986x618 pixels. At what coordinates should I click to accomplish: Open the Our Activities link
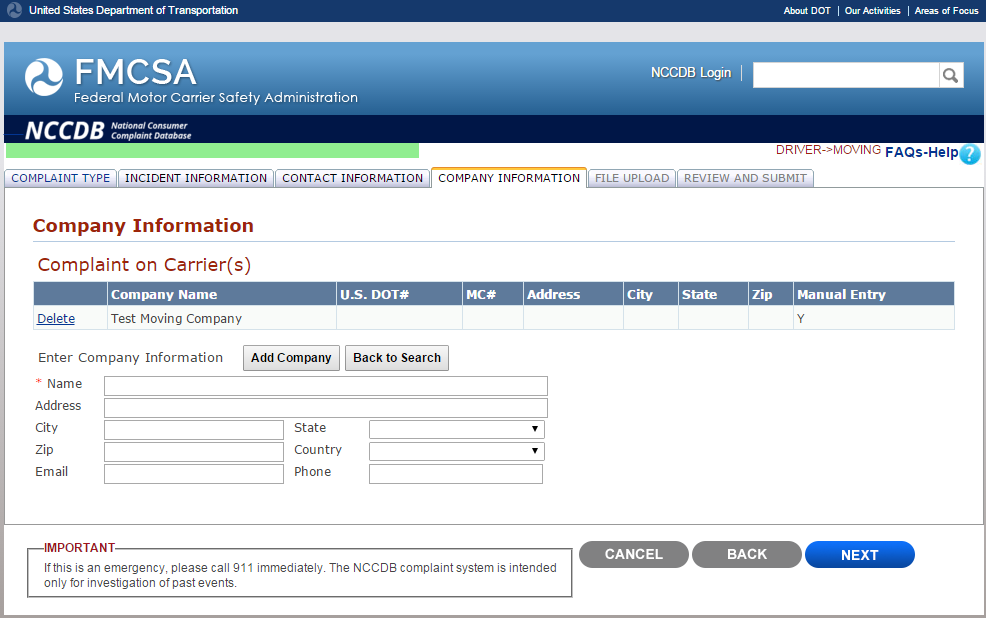click(872, 11)
